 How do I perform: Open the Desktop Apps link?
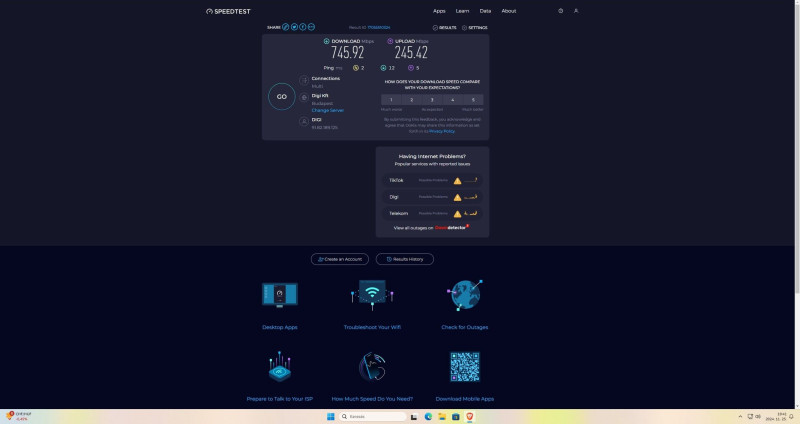[x=280, y=327]
